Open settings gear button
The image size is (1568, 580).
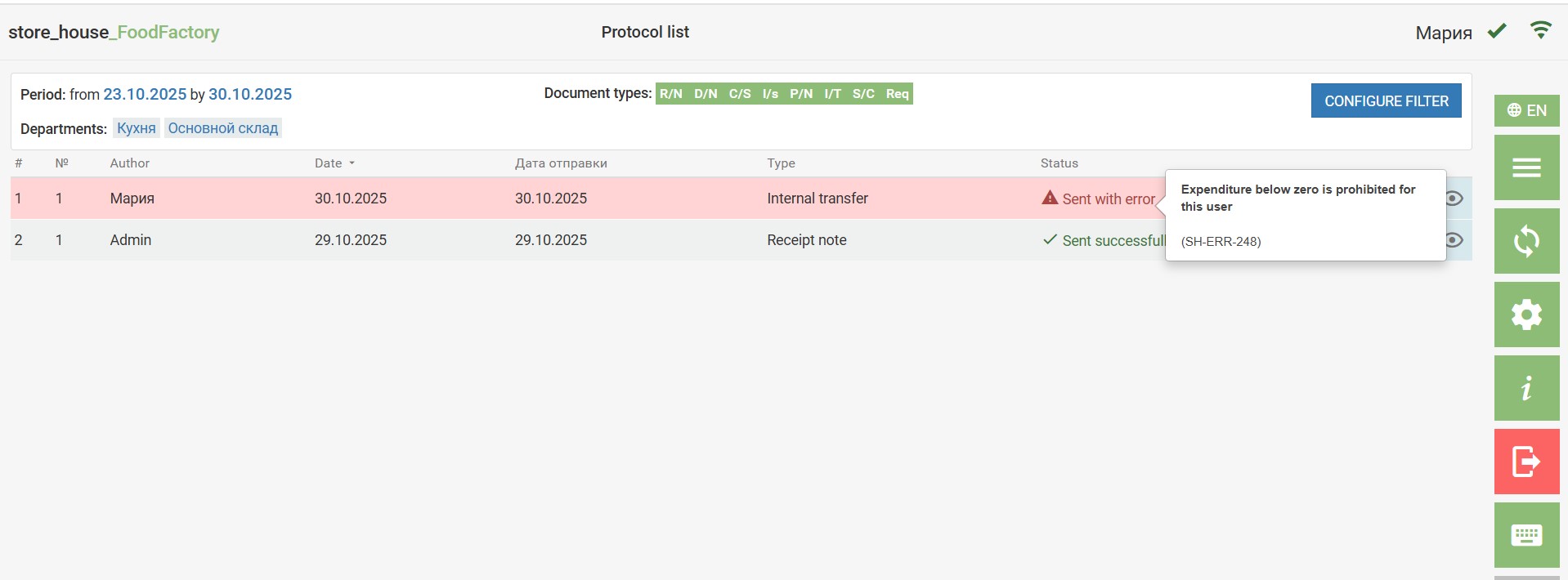(x=1525, y=315)
